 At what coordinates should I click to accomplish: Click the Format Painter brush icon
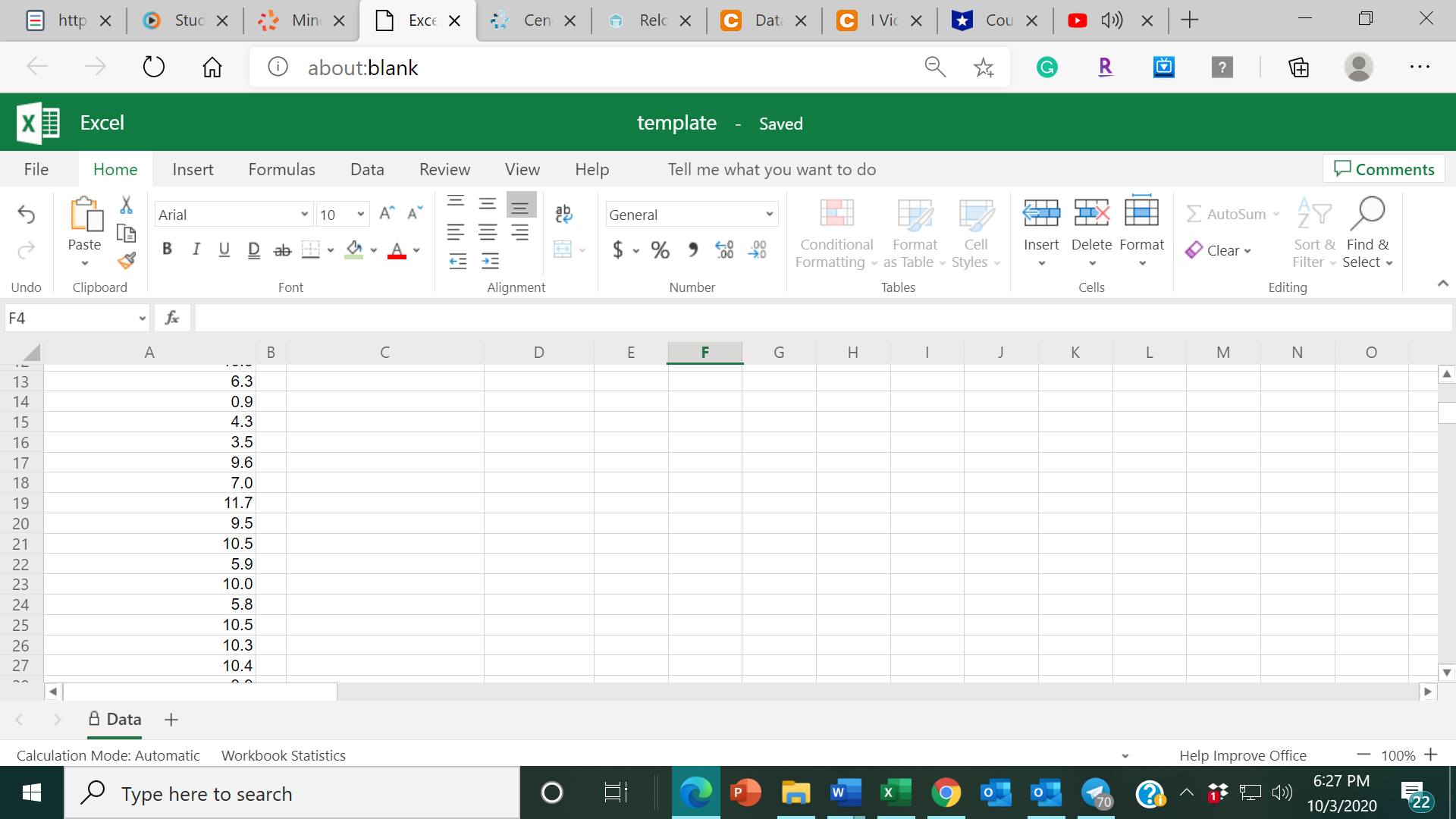(127, 261)
